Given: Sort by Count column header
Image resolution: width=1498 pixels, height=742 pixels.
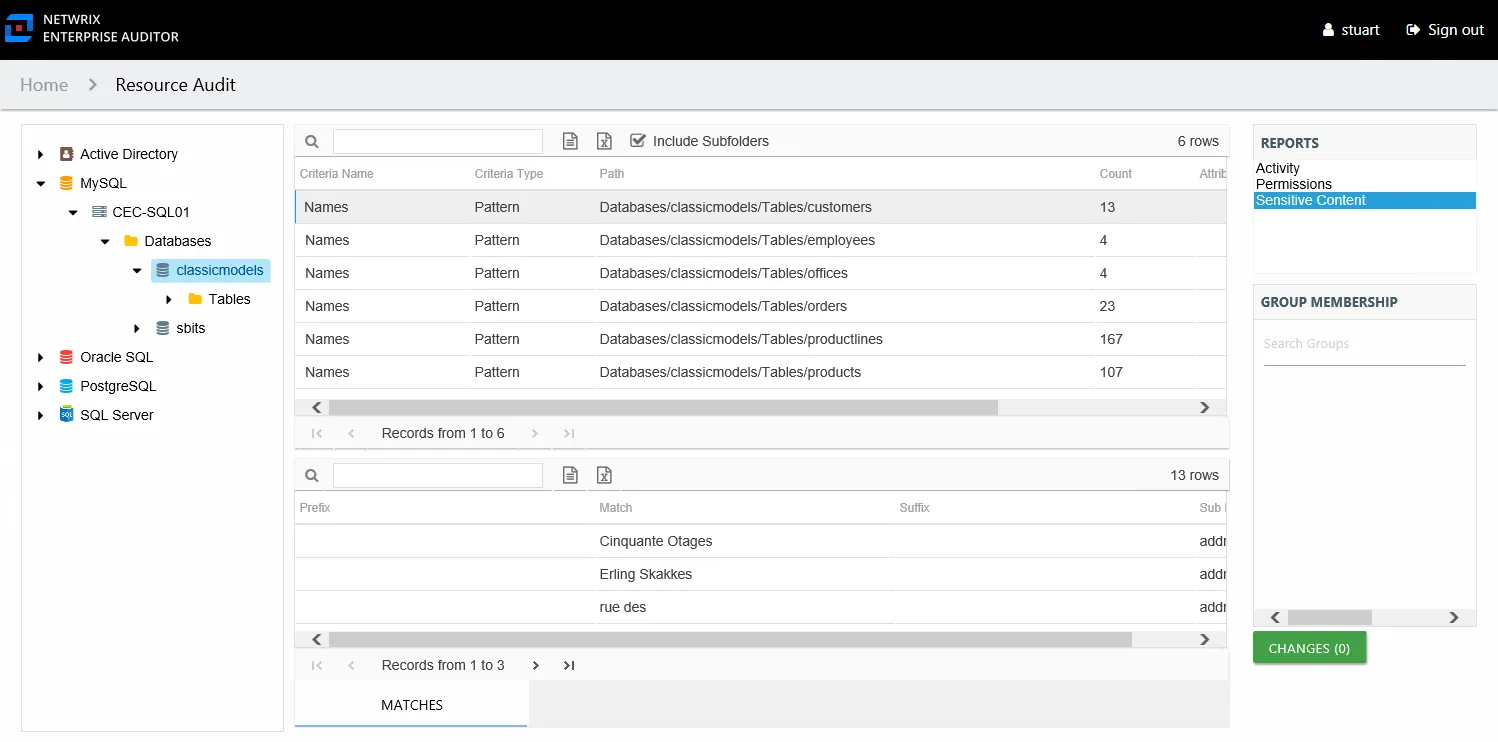Looking at the screenshot, I should point(1116,174).
